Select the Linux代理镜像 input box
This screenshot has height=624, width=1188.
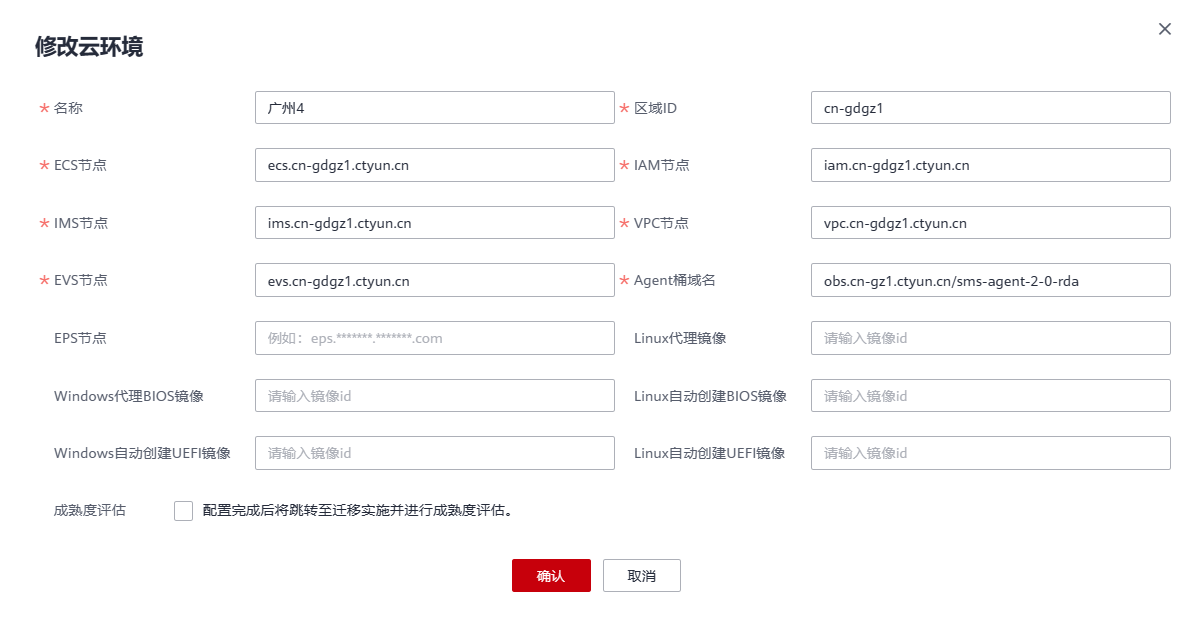990,337
